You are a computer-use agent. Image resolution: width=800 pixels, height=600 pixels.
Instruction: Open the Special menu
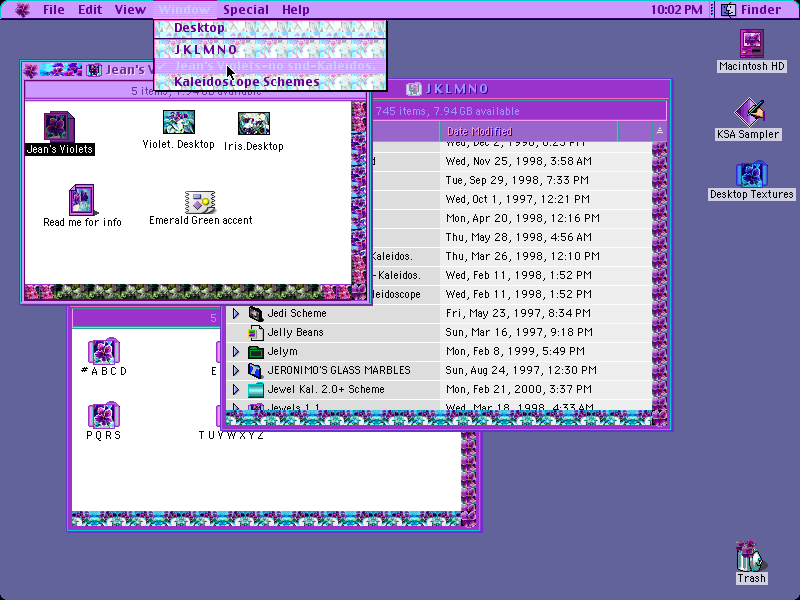246,10
